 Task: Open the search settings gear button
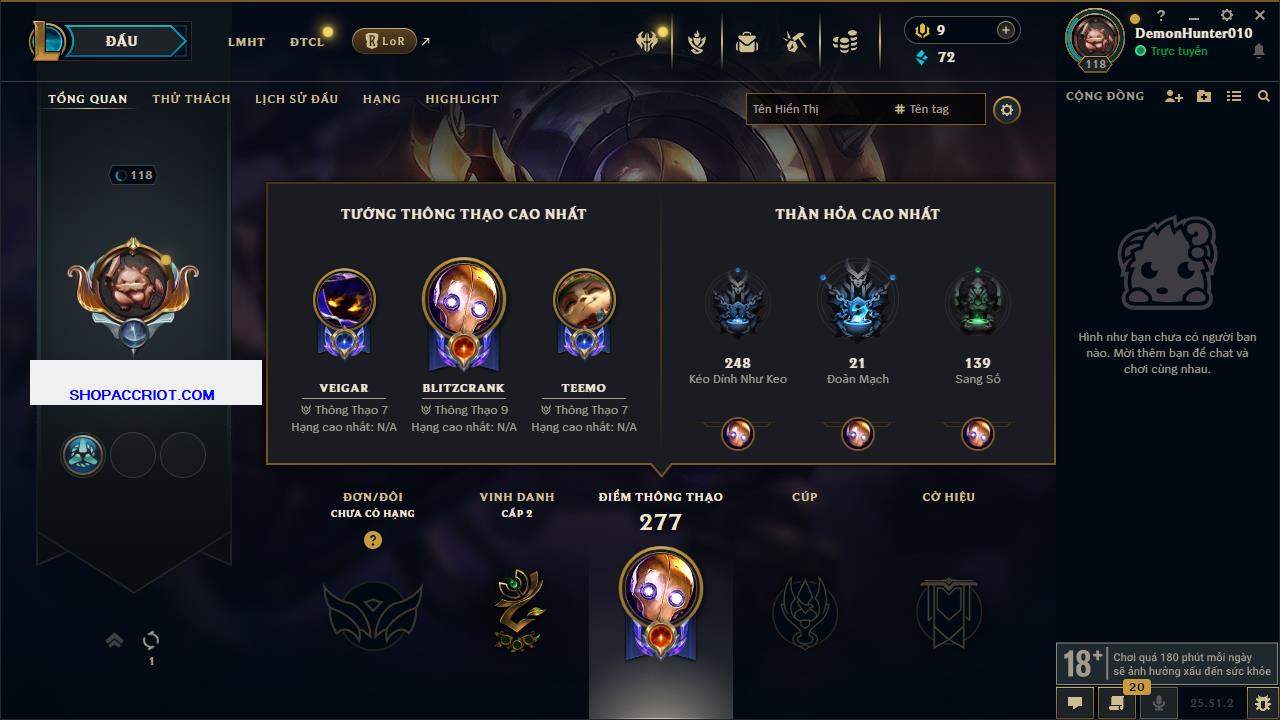pos(1007,109)
